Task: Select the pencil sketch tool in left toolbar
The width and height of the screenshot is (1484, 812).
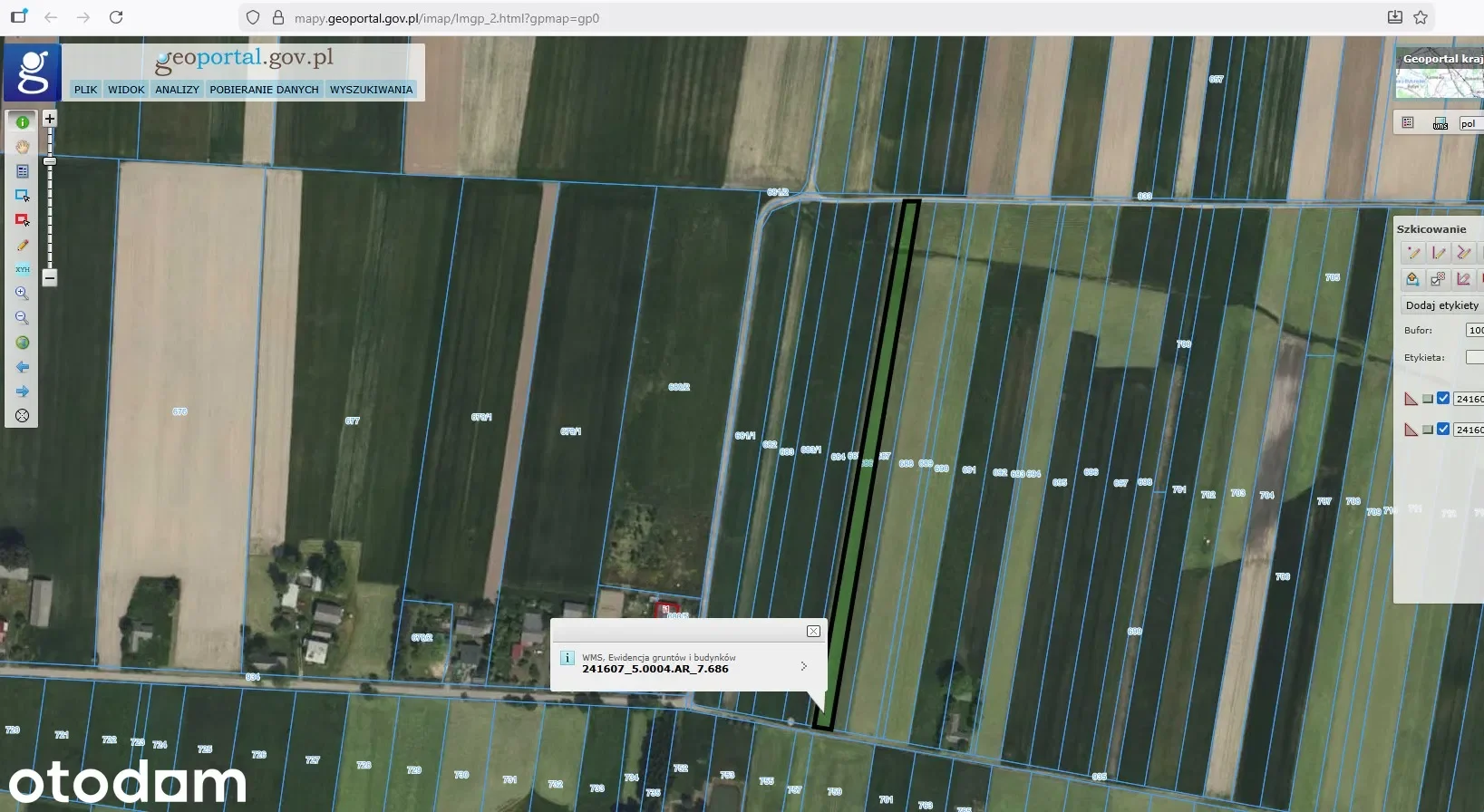Action: pos(23,245)
